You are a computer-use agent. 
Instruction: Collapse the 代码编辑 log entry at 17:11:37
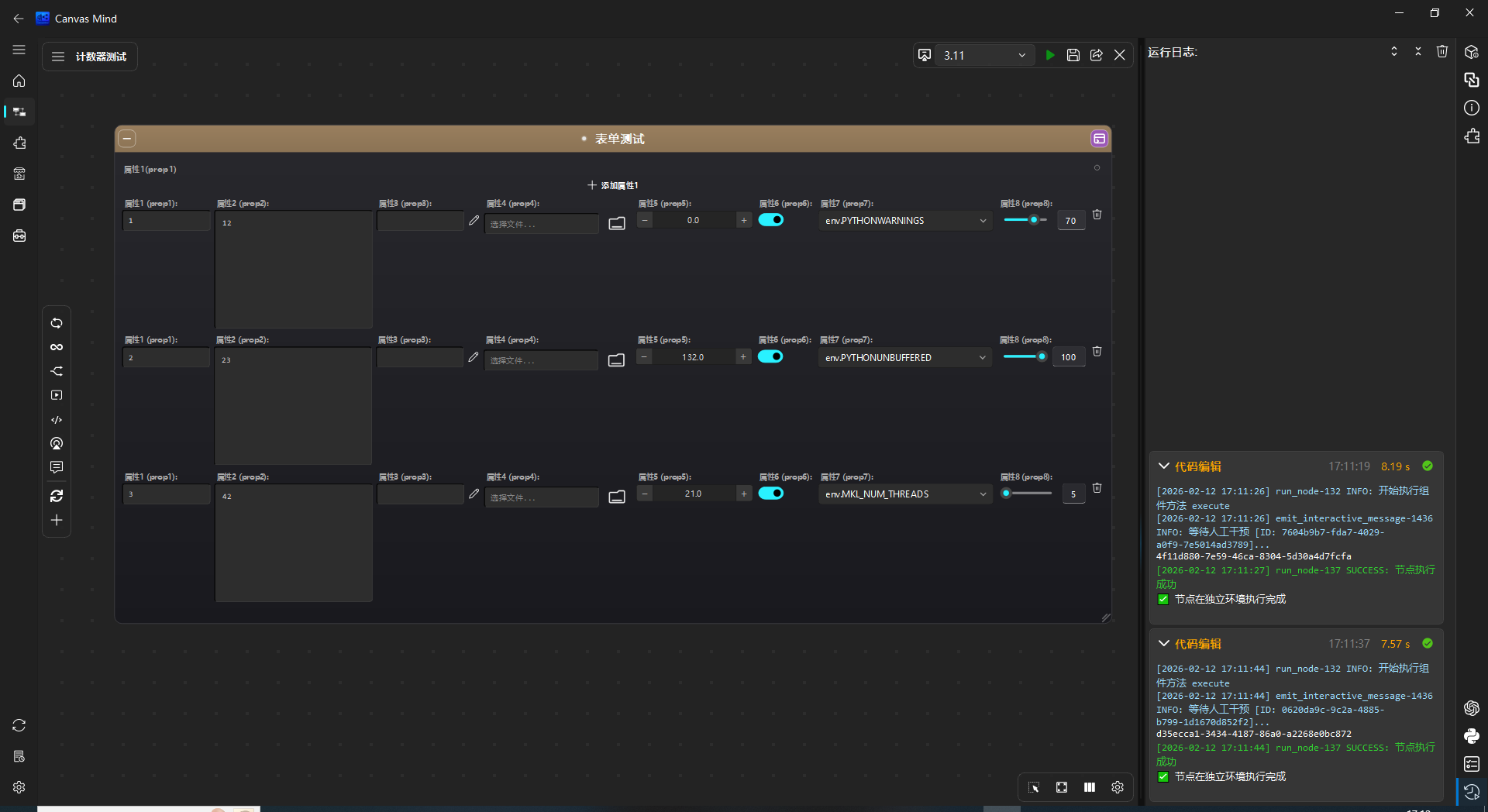click(x=1163, y=644)
